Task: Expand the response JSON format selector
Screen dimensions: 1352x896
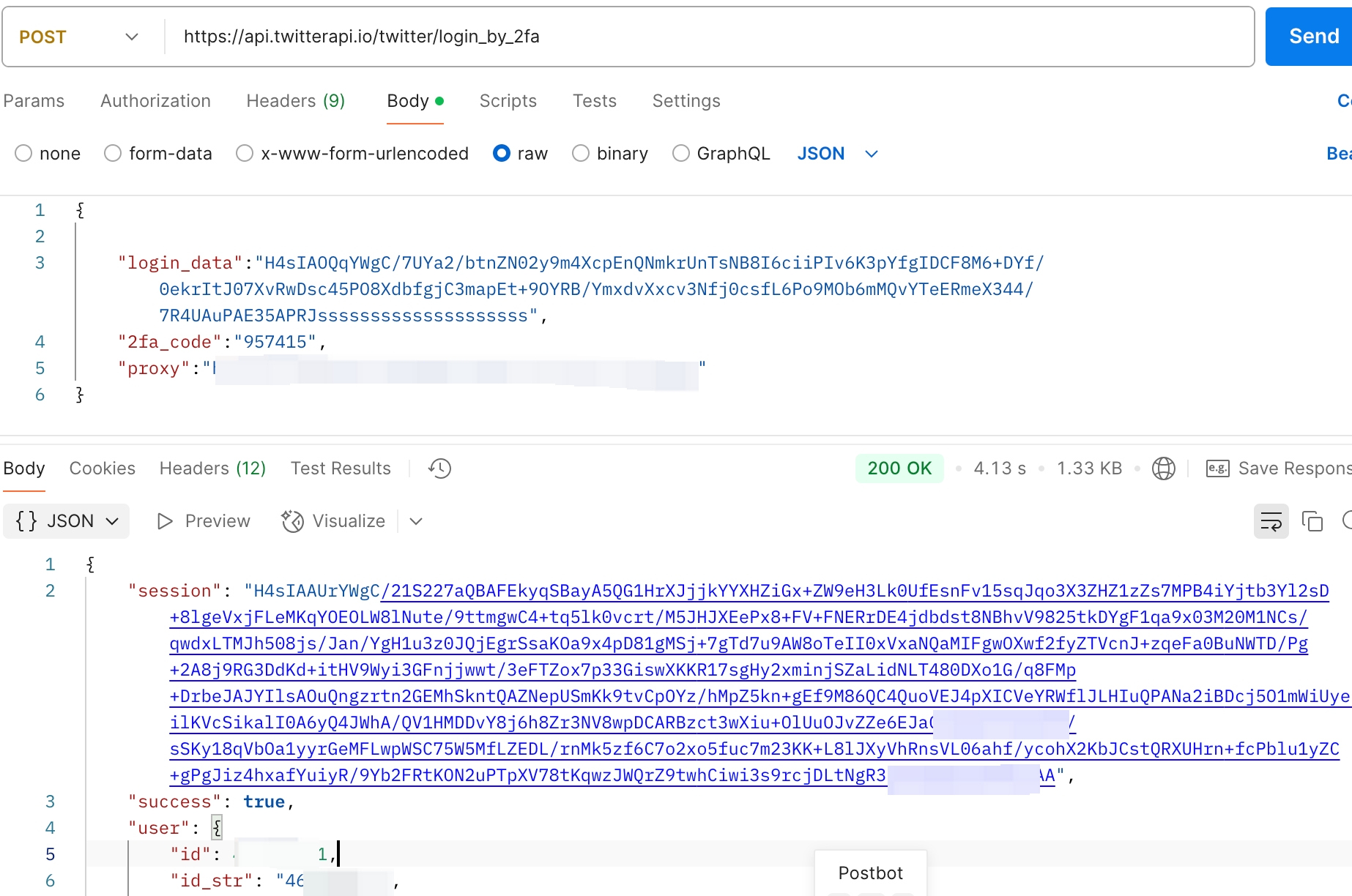Action: (67, 521)
